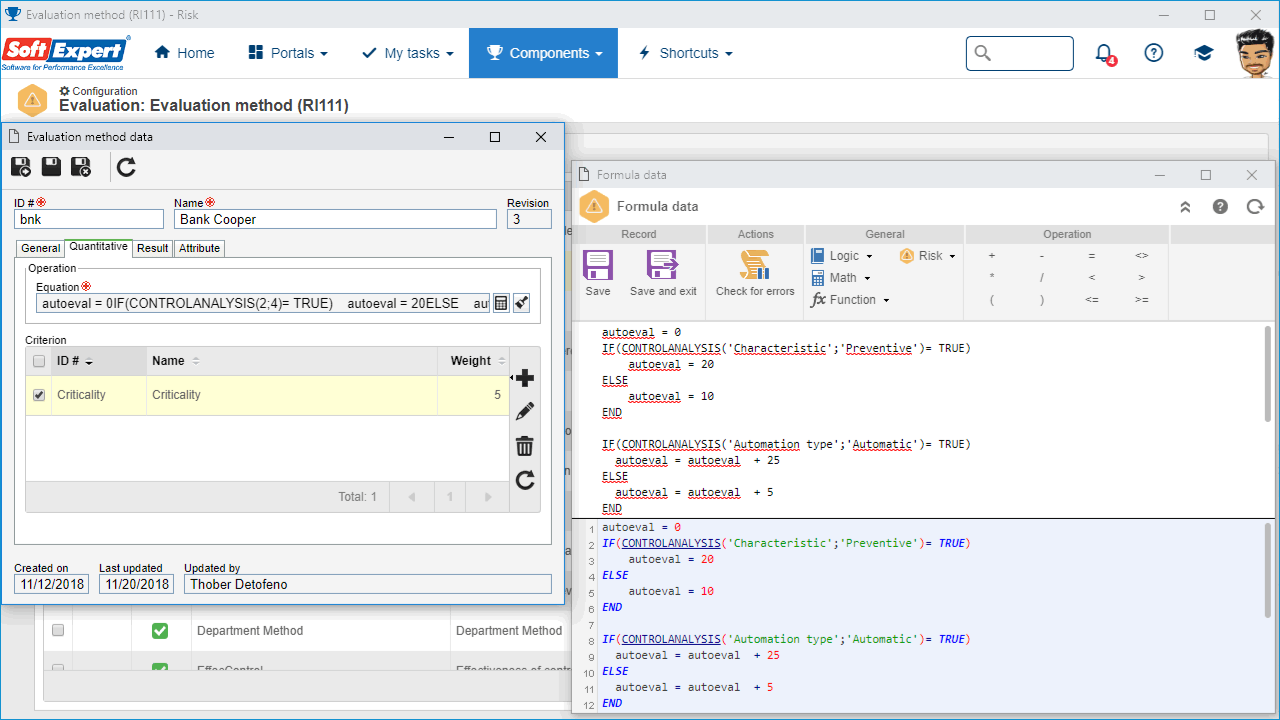Expand the Portals menu
The height and width of the screenshot is (720, 1280).
pyautogui.click(x=288, y=53)
